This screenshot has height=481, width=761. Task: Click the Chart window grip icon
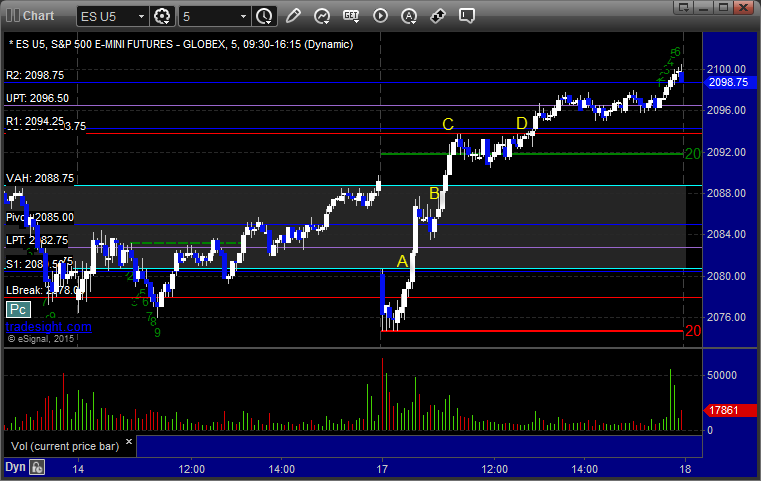click(x=12, y=16)
